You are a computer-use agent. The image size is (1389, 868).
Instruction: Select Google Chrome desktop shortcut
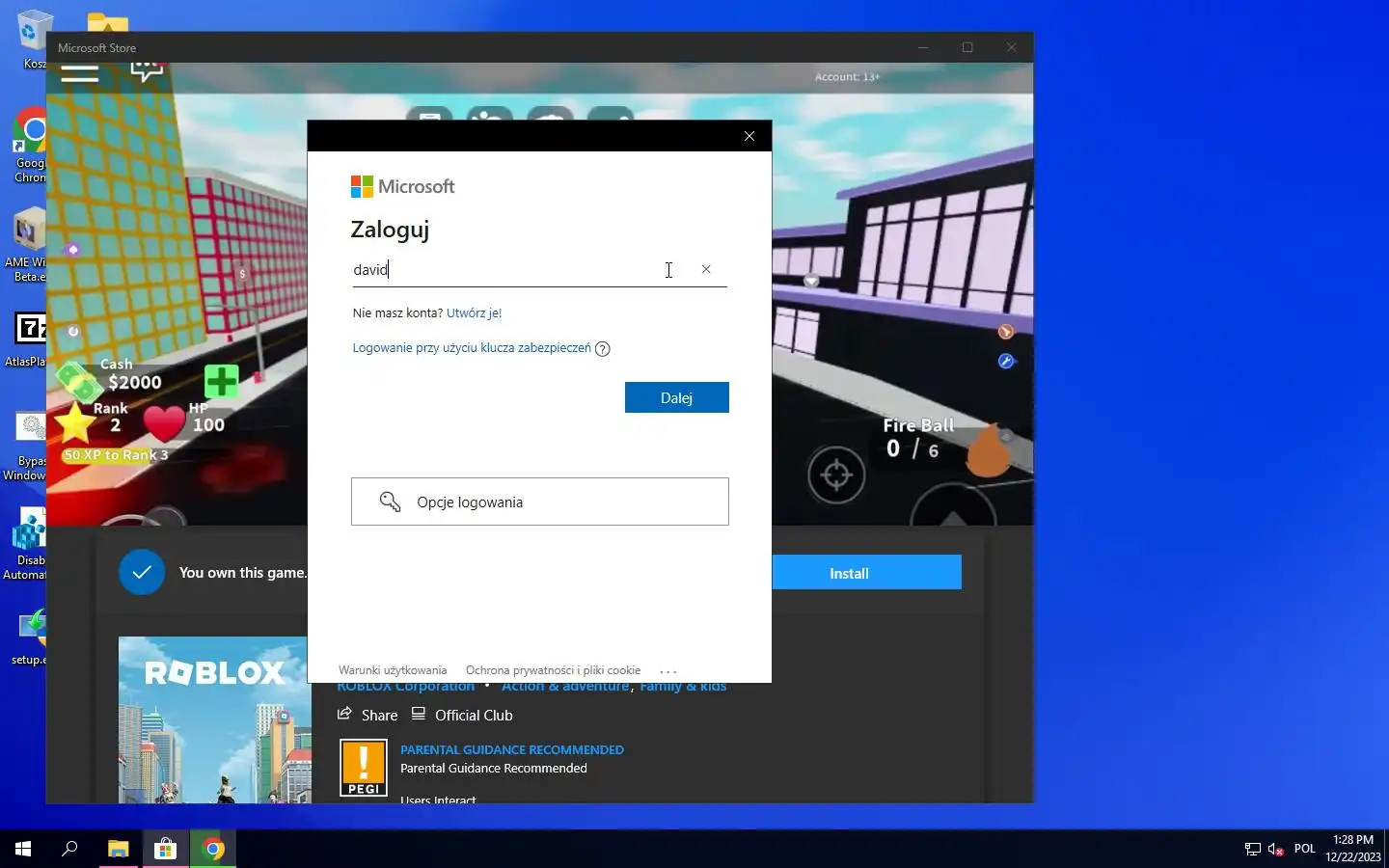coord(30,145)
